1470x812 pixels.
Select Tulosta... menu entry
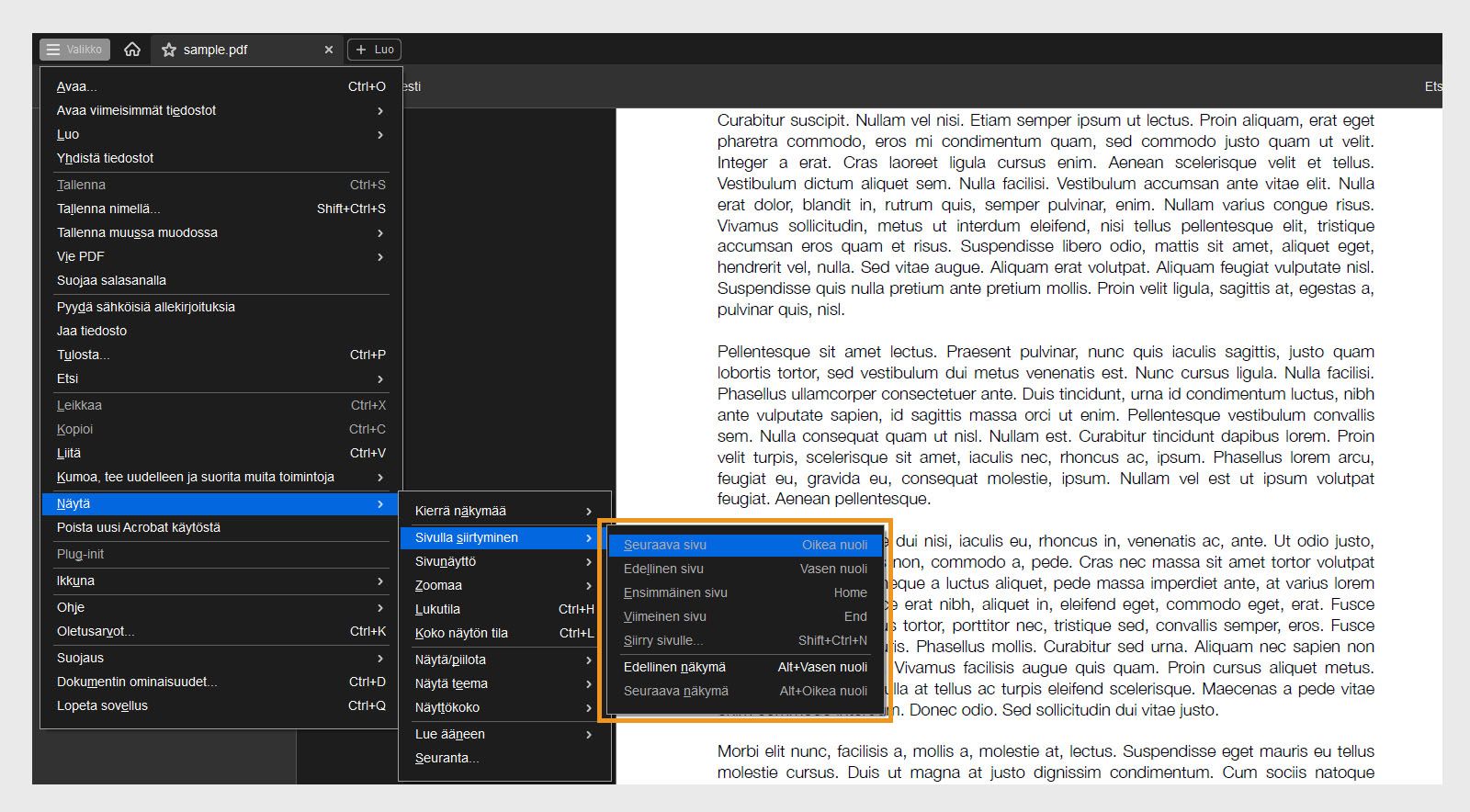pos(220,355)
